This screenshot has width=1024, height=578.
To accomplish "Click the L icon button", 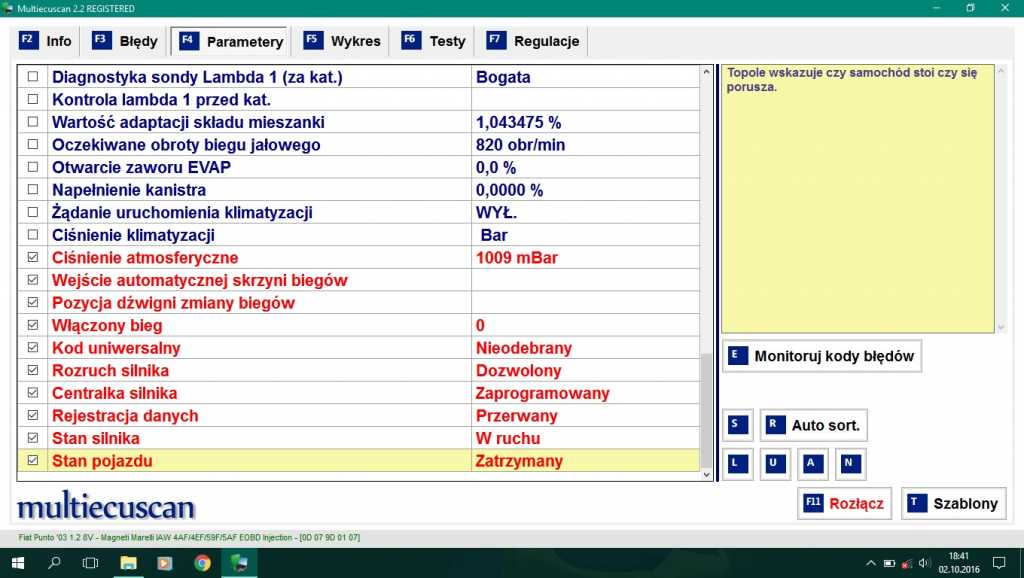I will pos(738,464).
